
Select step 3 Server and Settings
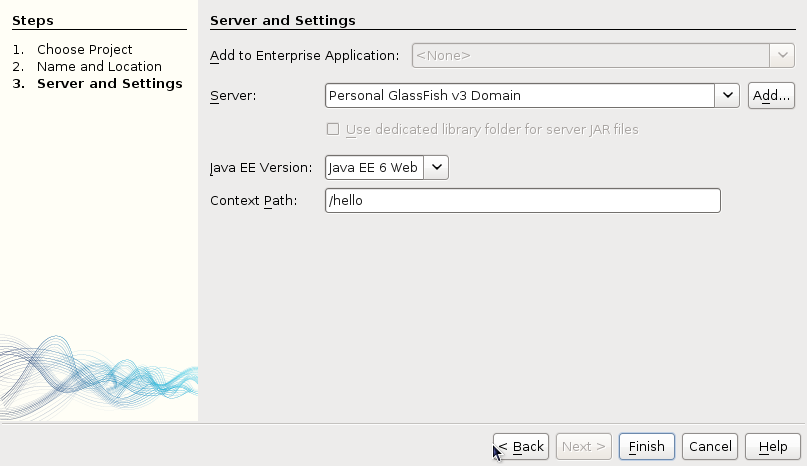[110, 83]
